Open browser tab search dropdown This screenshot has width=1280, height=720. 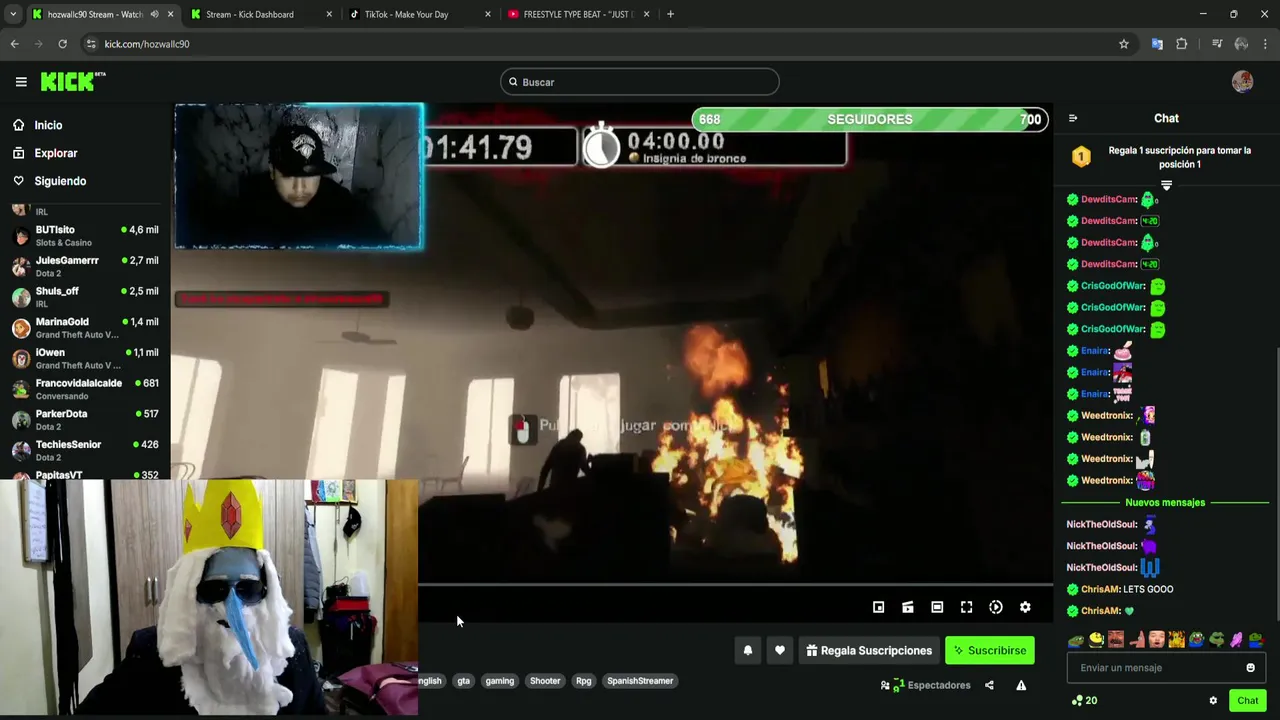13,14
